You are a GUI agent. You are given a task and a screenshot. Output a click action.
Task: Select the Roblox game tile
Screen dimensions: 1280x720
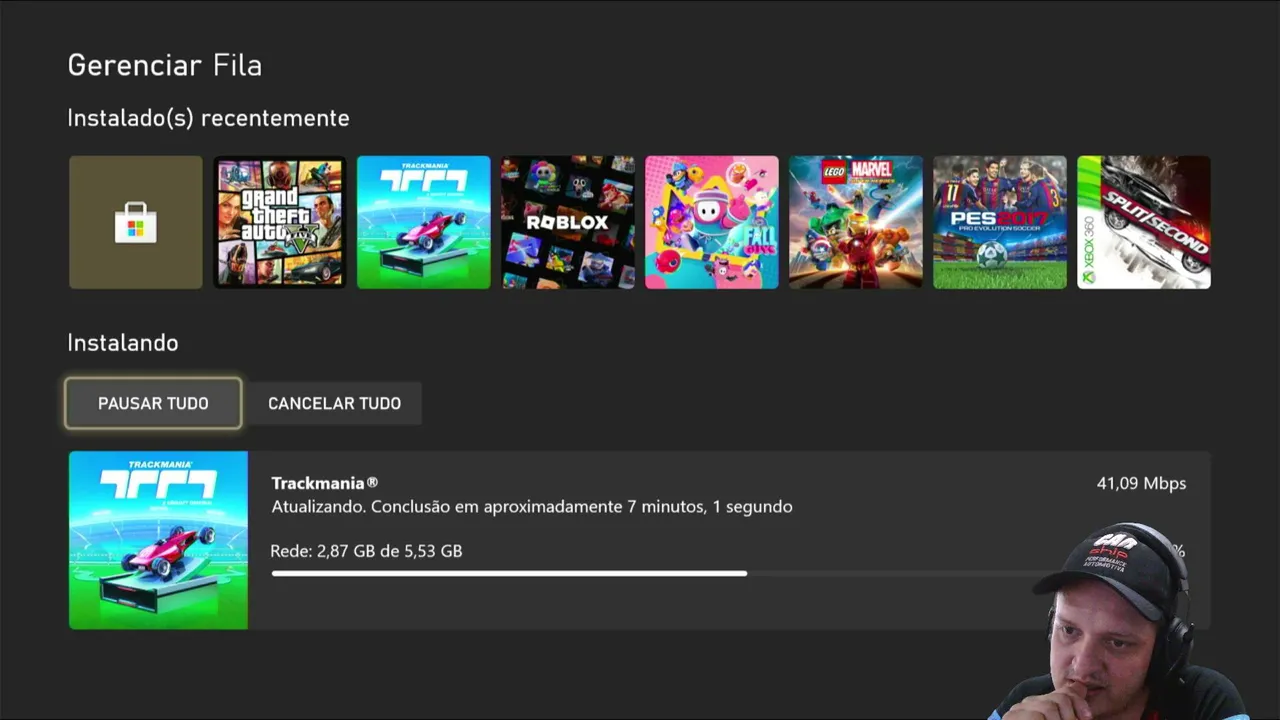tap(568, 222)
